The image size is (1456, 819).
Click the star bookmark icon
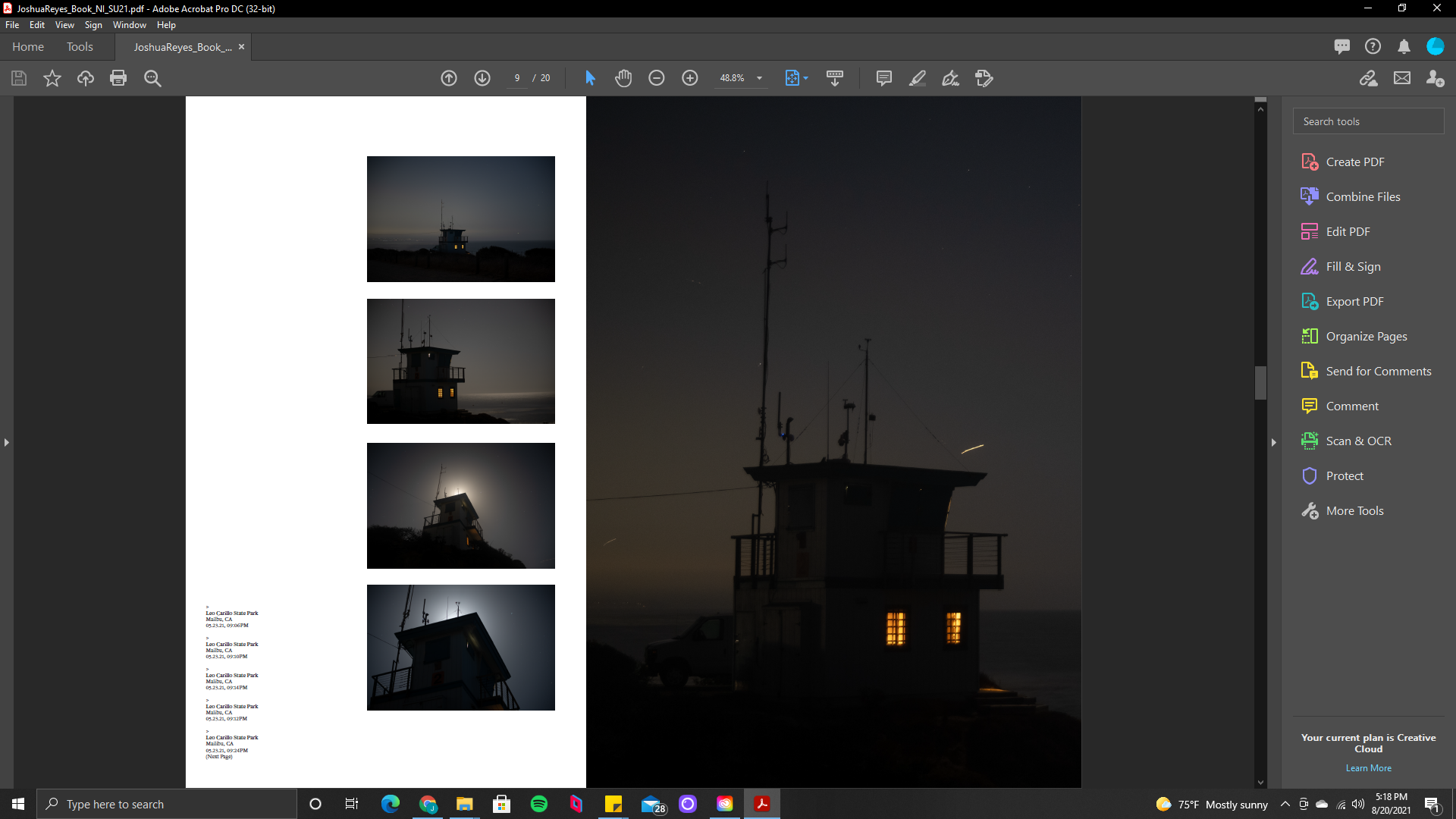(x=52, y=78)
